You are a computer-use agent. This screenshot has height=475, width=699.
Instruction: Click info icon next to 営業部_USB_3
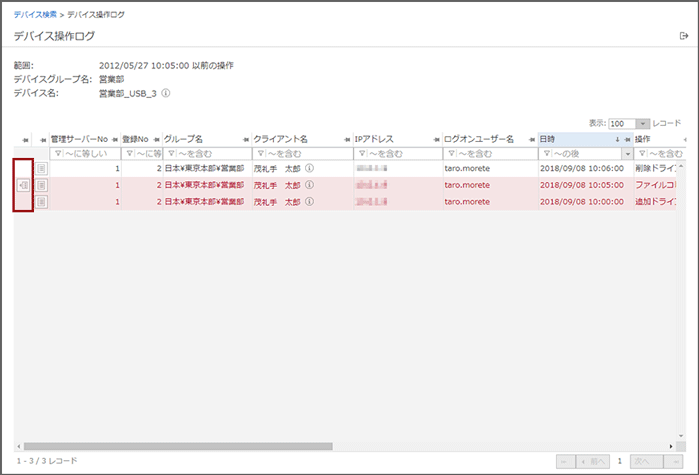click(165, 93)
